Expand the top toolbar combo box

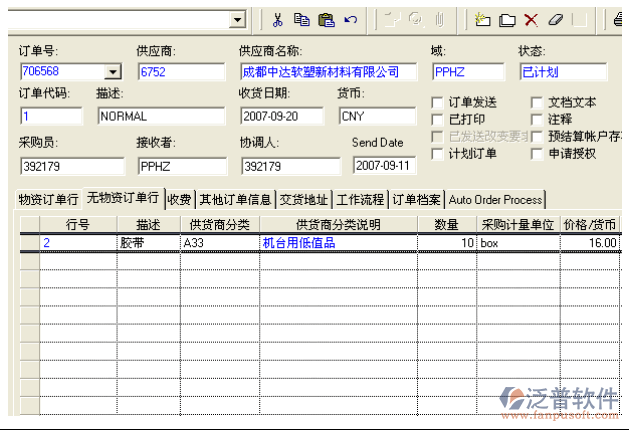[237, 19]
